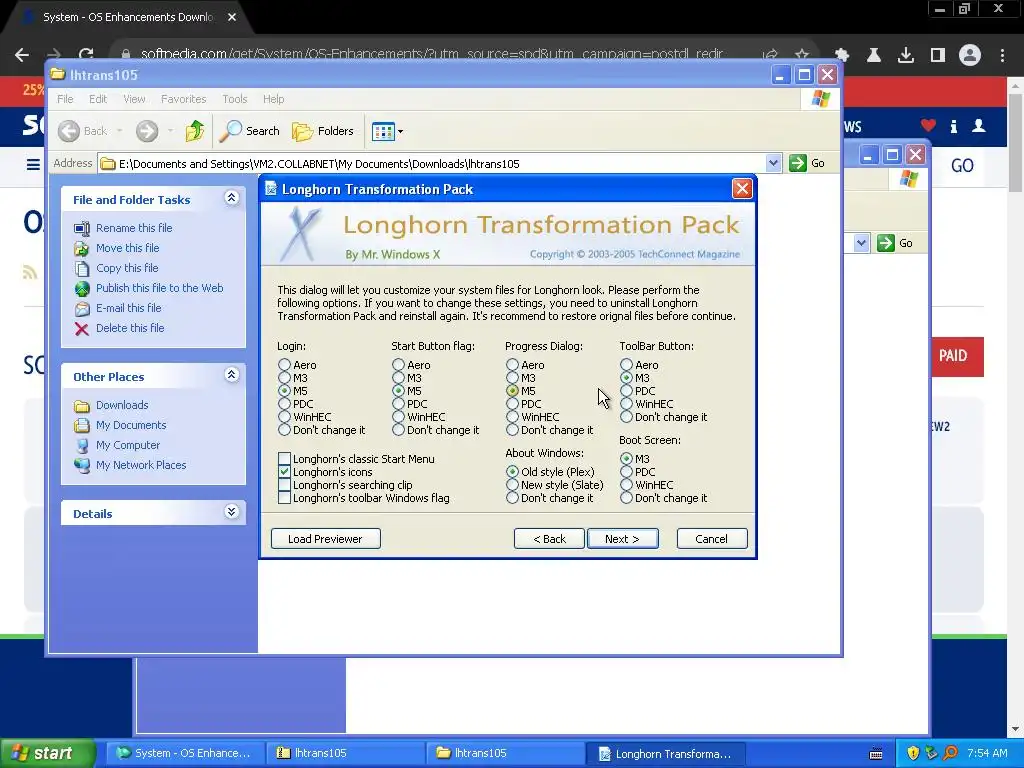This screenshot has height=768, width=1024.
Task: Open Tools menu in lhtrans105 window
Action: pos(234,99)
